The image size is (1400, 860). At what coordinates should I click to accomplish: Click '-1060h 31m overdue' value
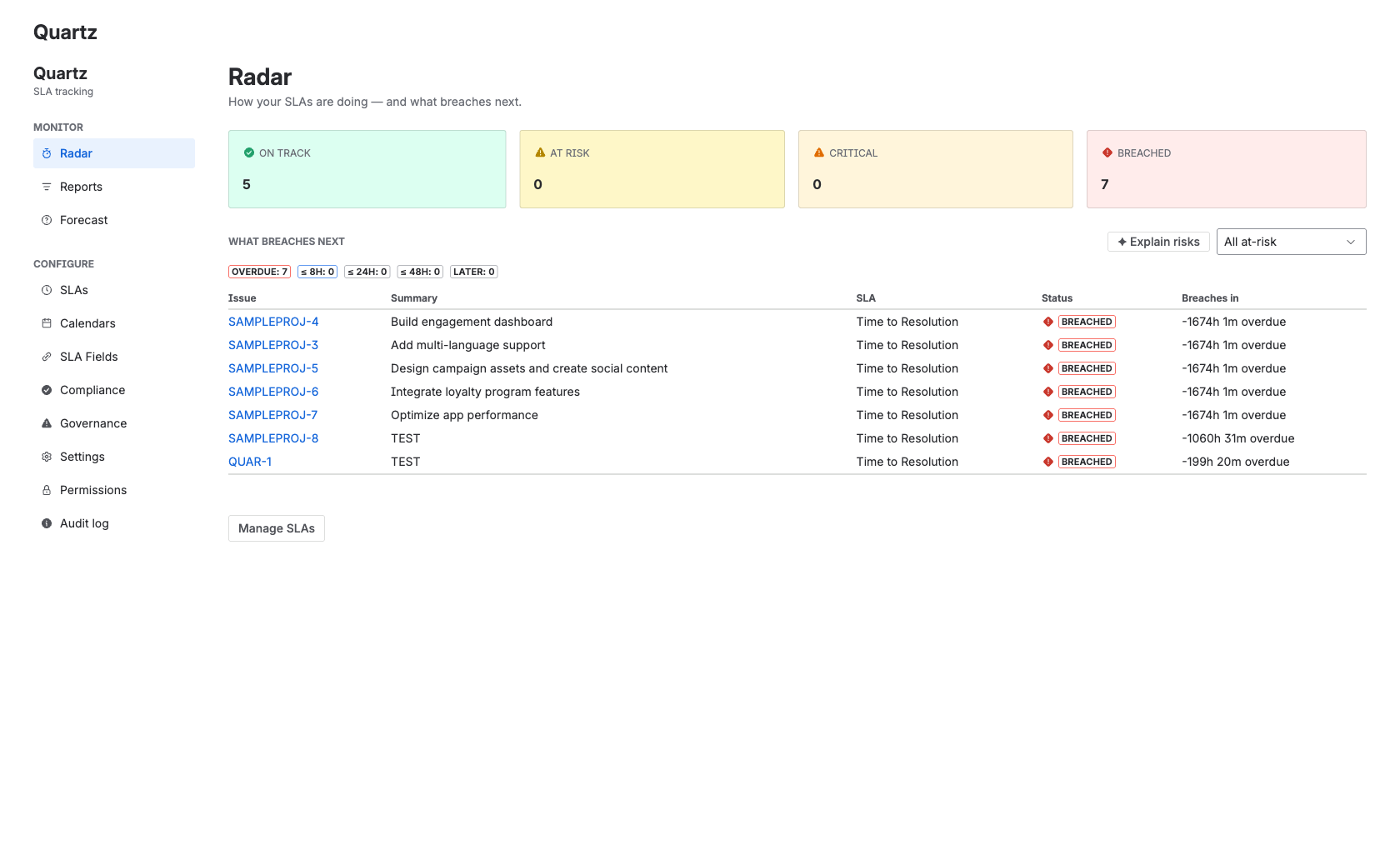click(1238, 438)
